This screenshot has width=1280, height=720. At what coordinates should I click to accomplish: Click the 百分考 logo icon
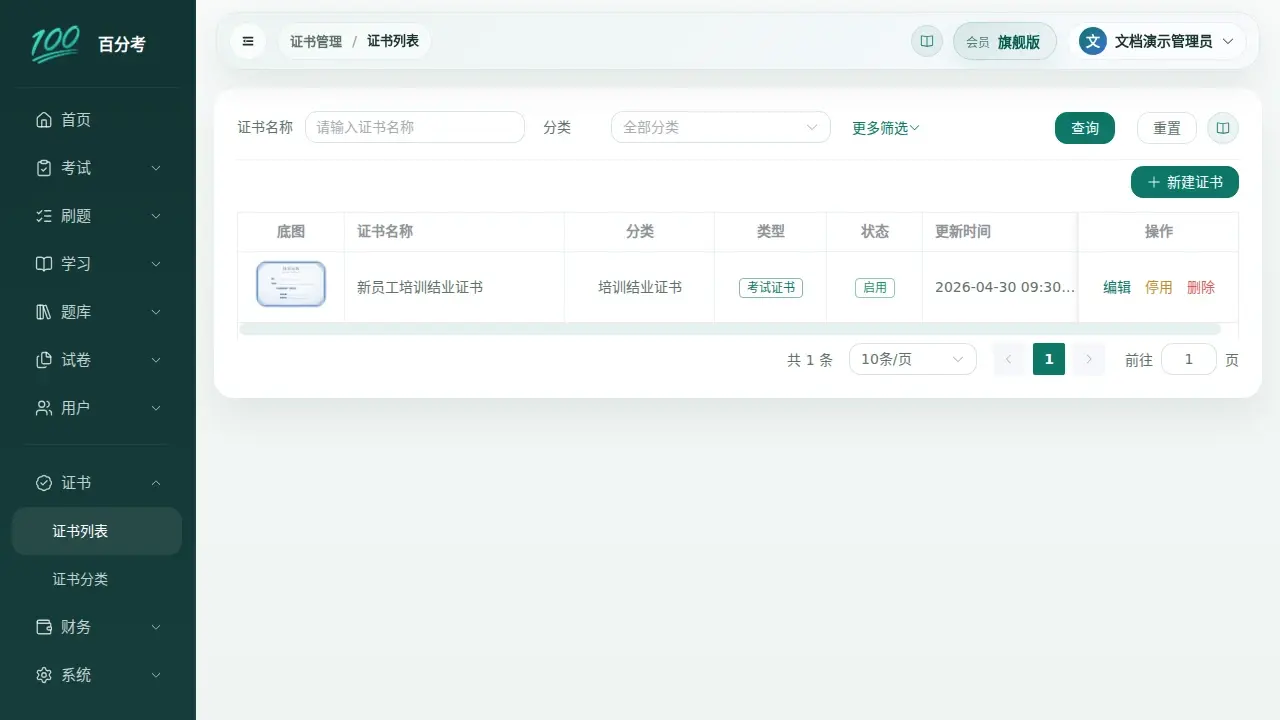[x=55, y=44]
